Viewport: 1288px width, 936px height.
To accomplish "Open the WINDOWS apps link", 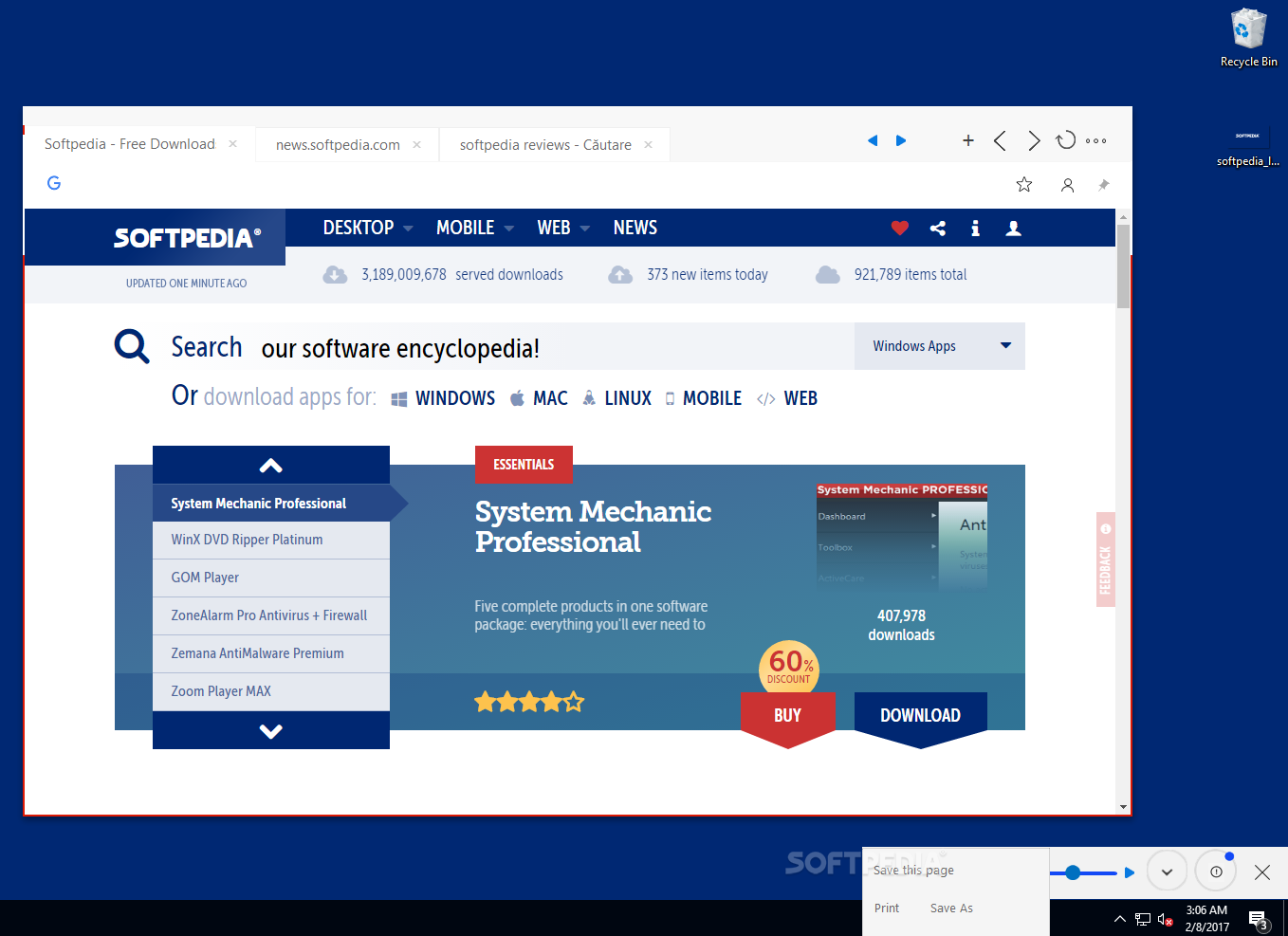I will 443,398.
